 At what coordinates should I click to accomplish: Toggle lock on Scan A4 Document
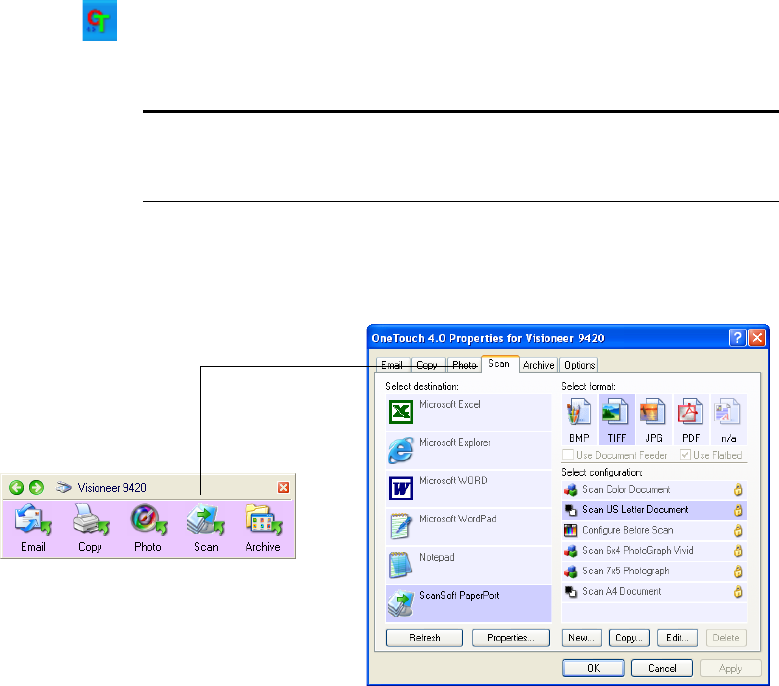pyautogui.click(x=738, y=592)
